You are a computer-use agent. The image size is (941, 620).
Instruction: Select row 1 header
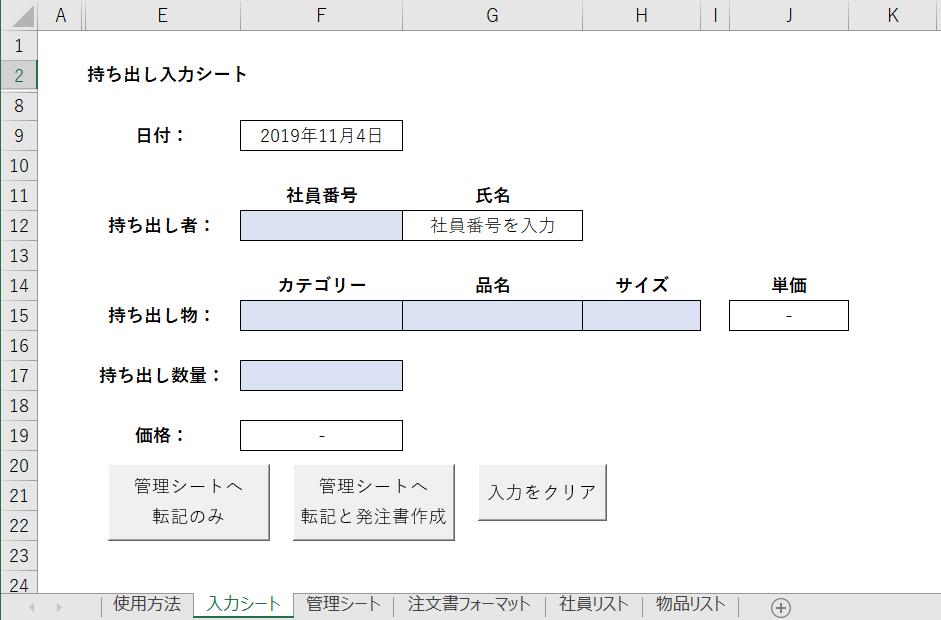pyautogui.click(x=19, y=46)
